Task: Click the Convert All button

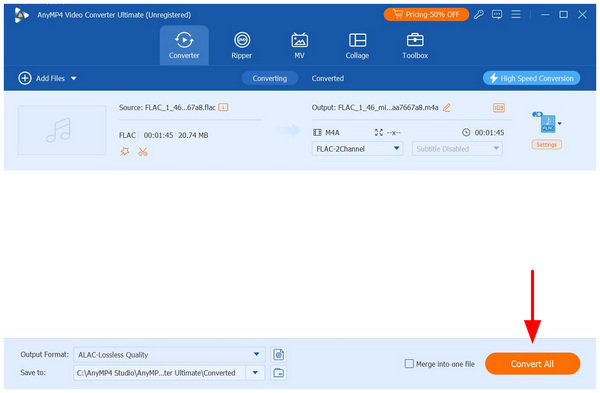Action: (532, 364)
